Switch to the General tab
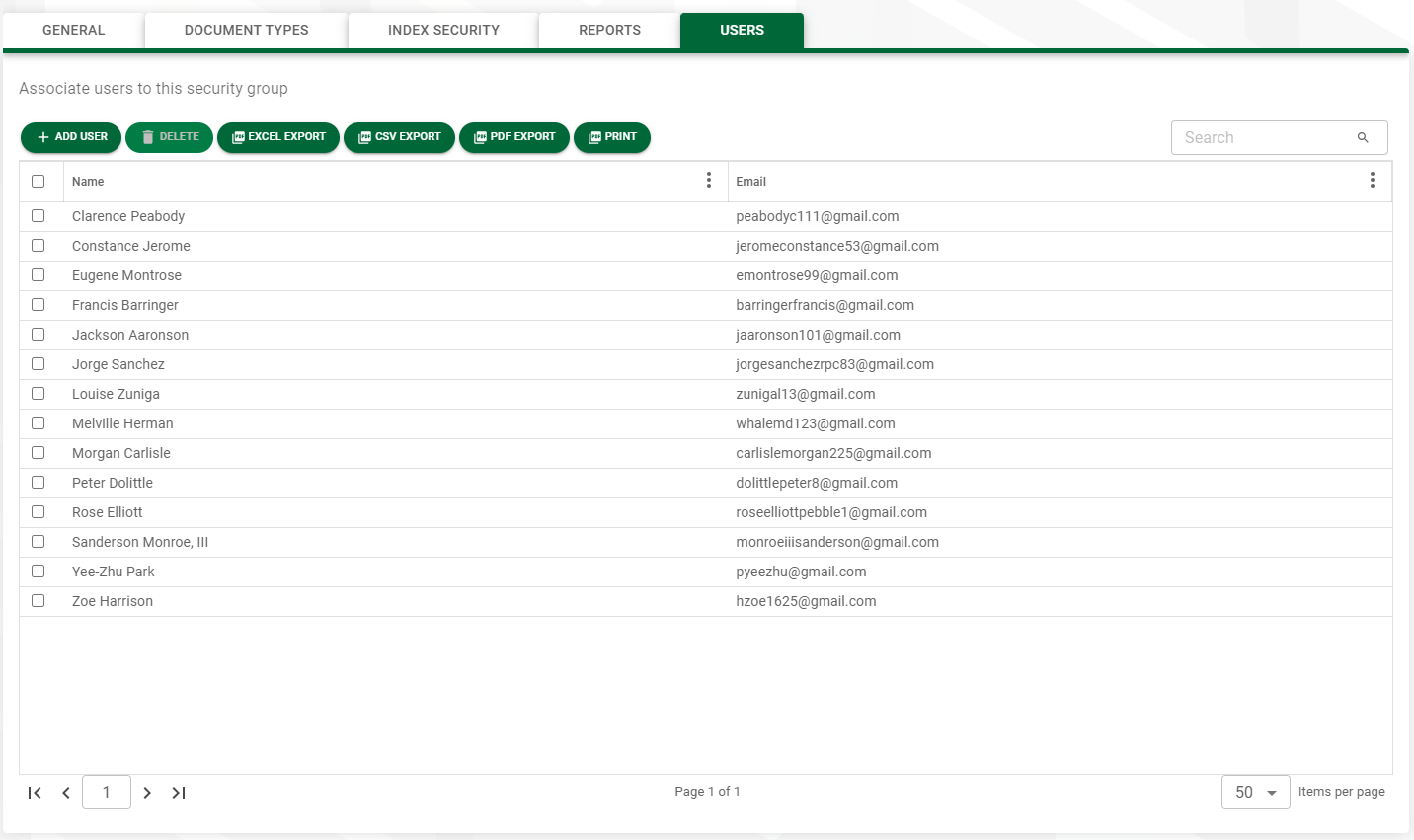The image size is (1414, 840). point(74,30)
